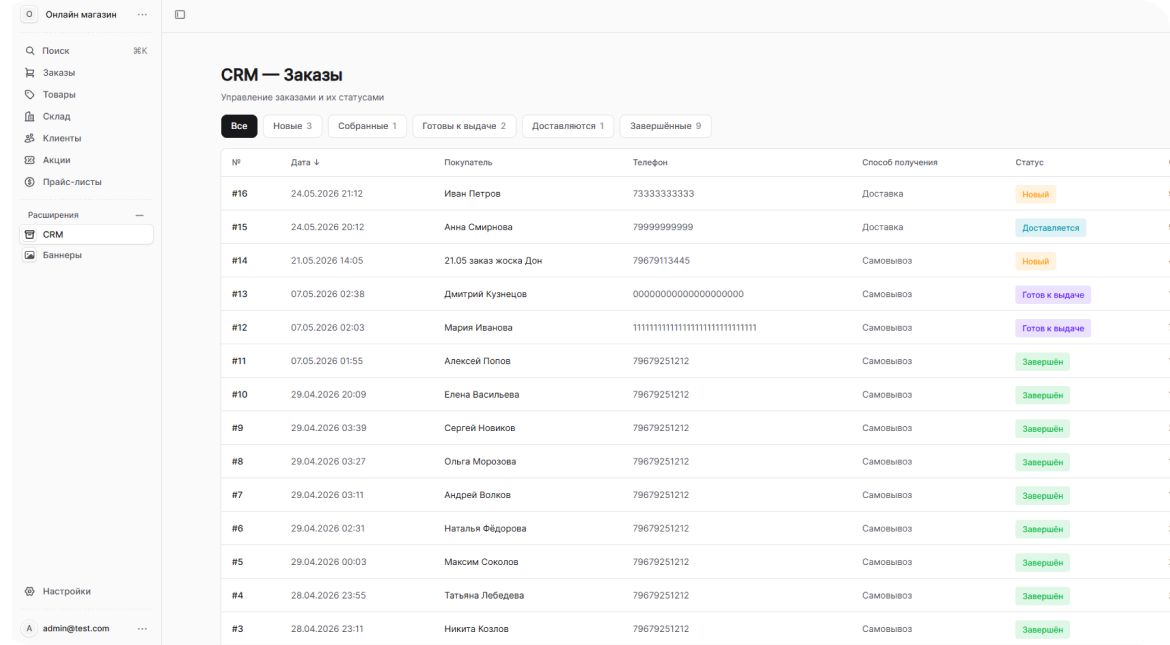
Task: Open Товары in the sidebar
Action: 86,94
